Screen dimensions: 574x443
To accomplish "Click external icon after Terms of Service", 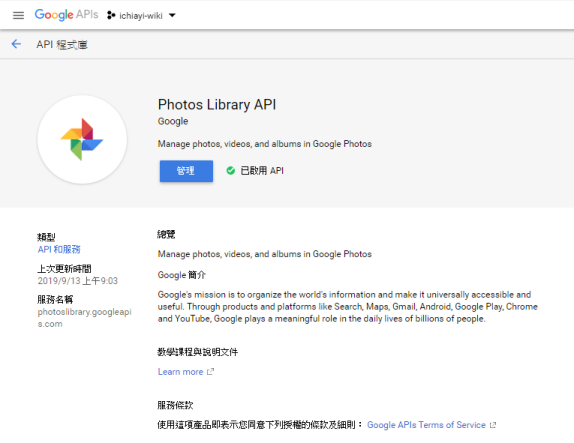I will [493, 425].
